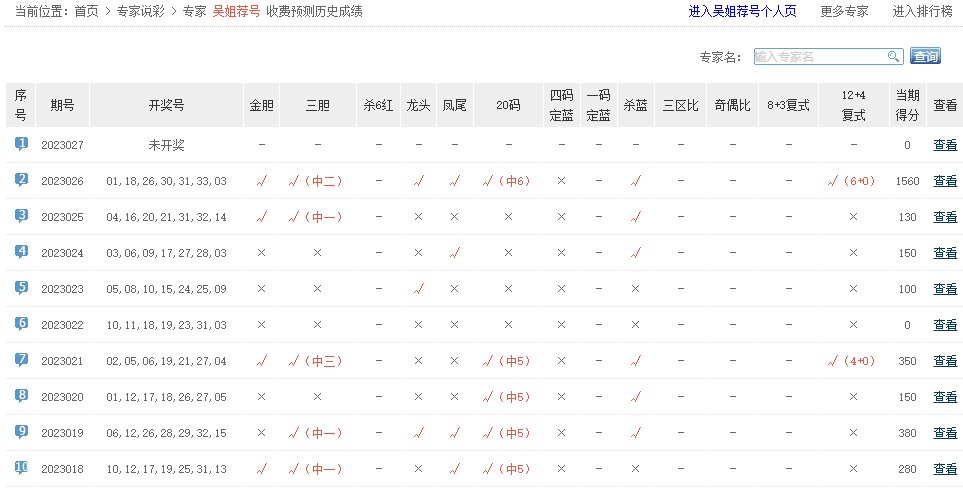The image size is (963, 488).
Task: View details for issue 2023018
Action: pyautogui.click(x=944, y=469)
